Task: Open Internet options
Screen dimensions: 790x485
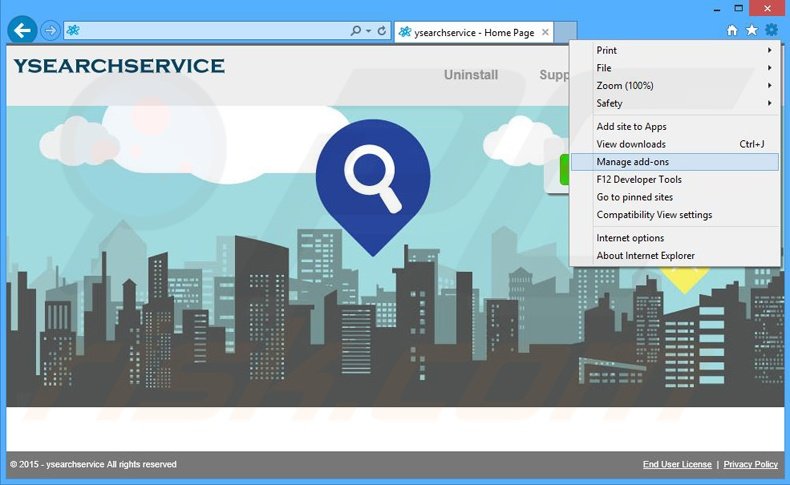Action: click(675, 238)
